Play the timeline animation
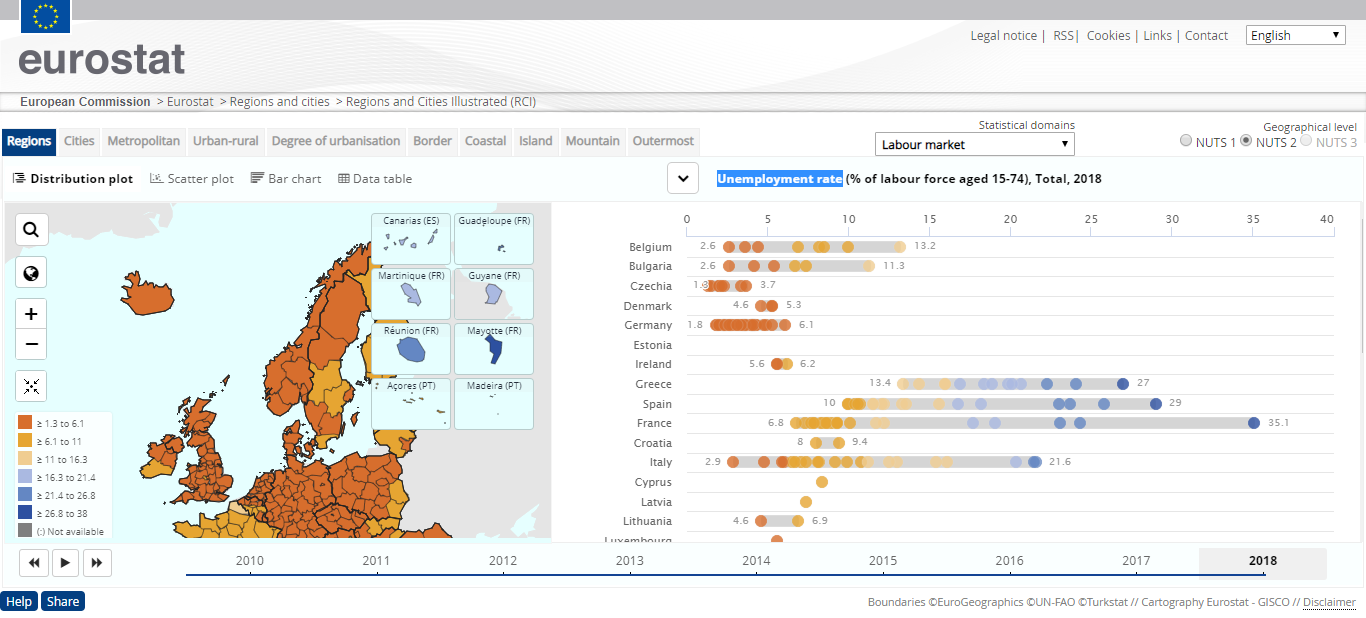 (x=65, y=563)
